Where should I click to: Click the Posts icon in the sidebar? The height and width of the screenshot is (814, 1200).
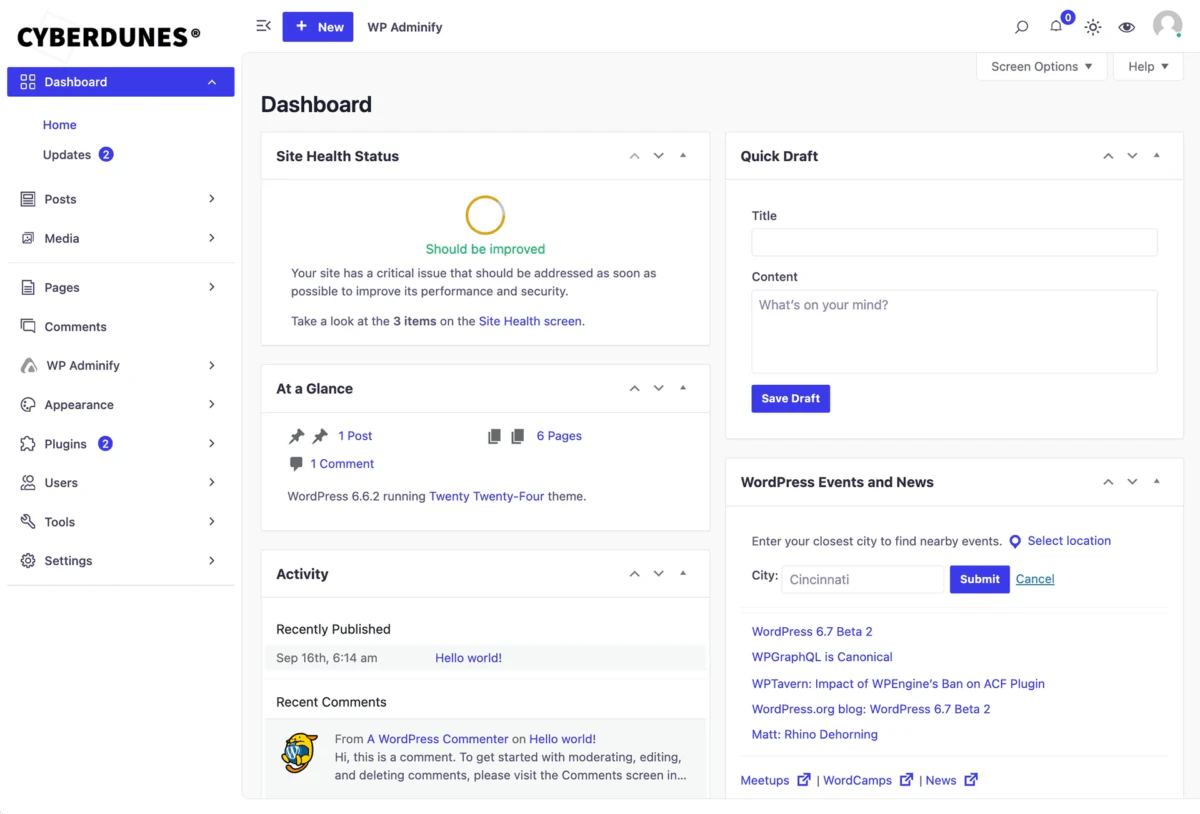[x=28, y=199]
